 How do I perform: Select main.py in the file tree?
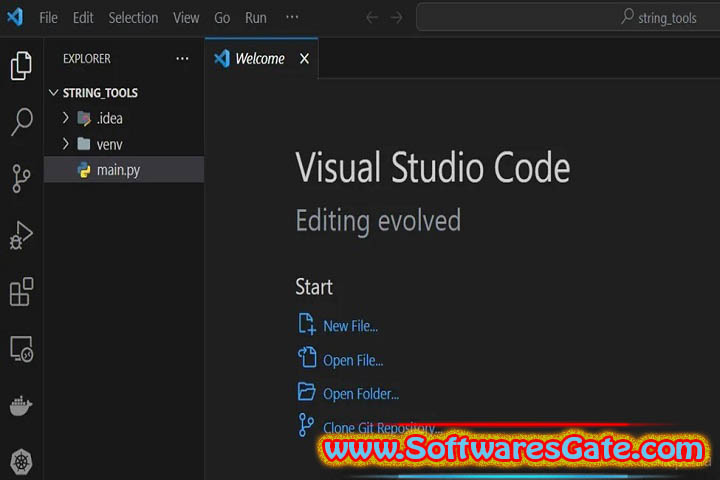(x=124, y=170)
